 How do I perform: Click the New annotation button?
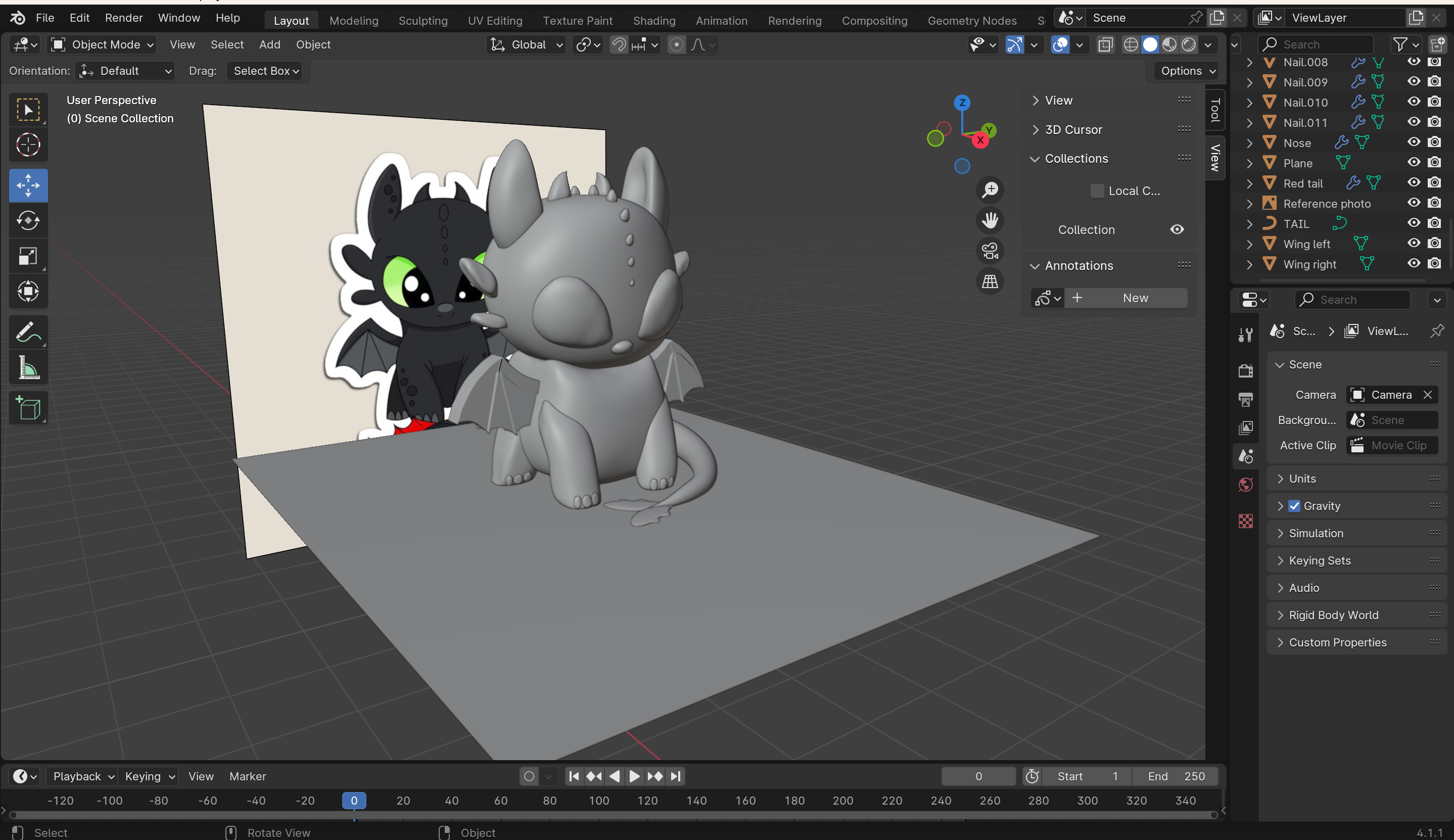[1125, 298]
